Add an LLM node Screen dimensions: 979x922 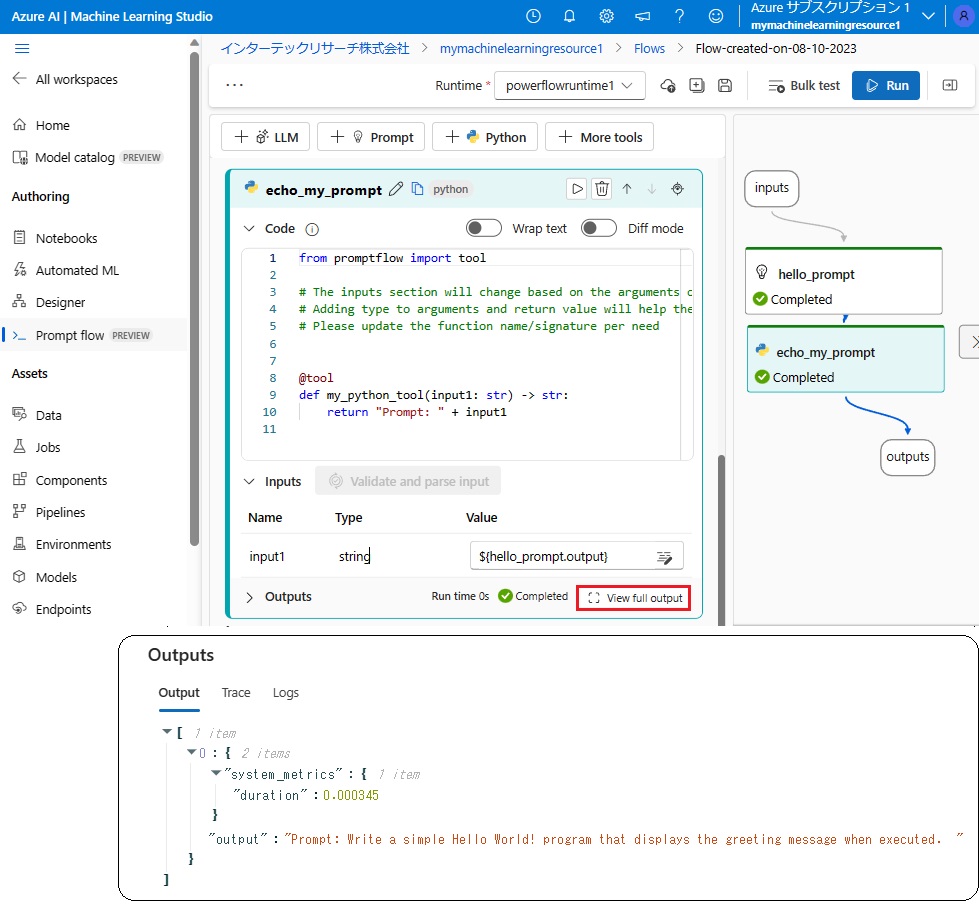click(266, 137)
